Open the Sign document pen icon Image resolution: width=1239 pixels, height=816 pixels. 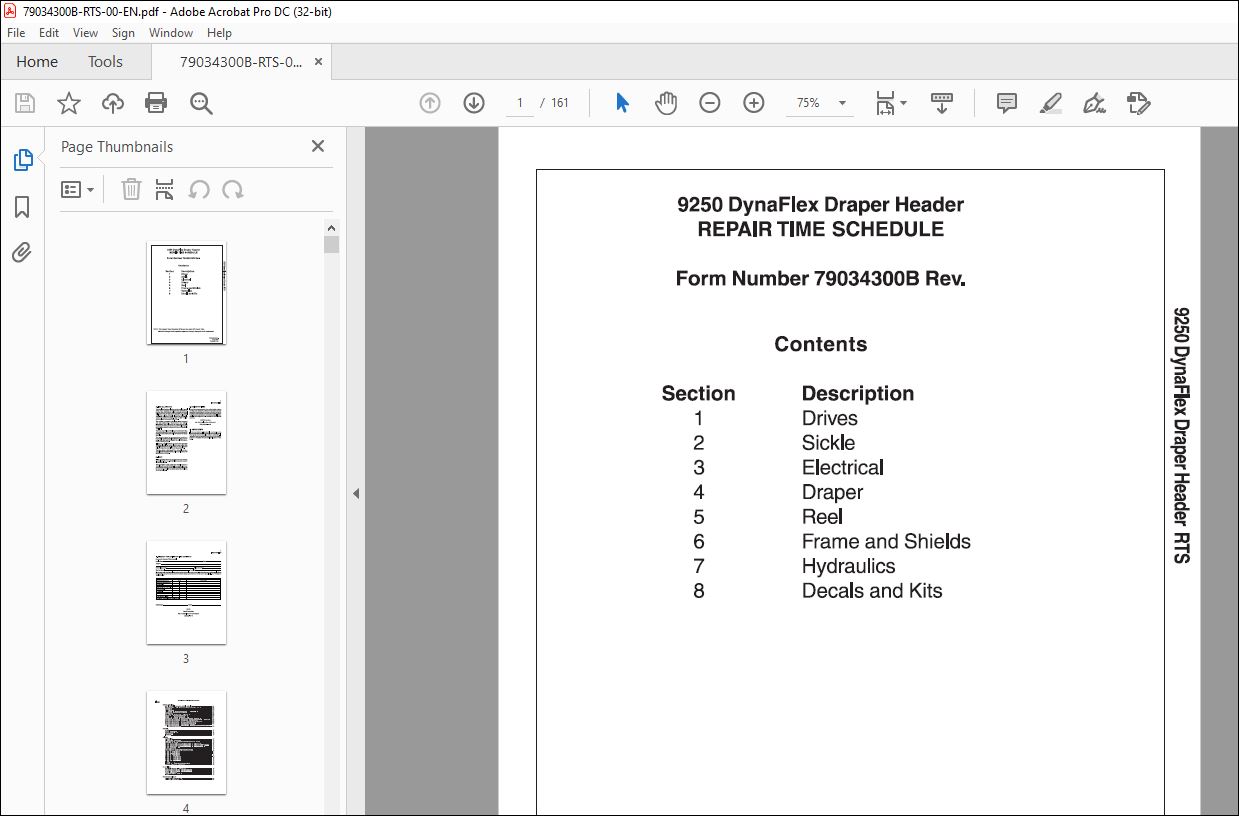tap(1095, 103)
